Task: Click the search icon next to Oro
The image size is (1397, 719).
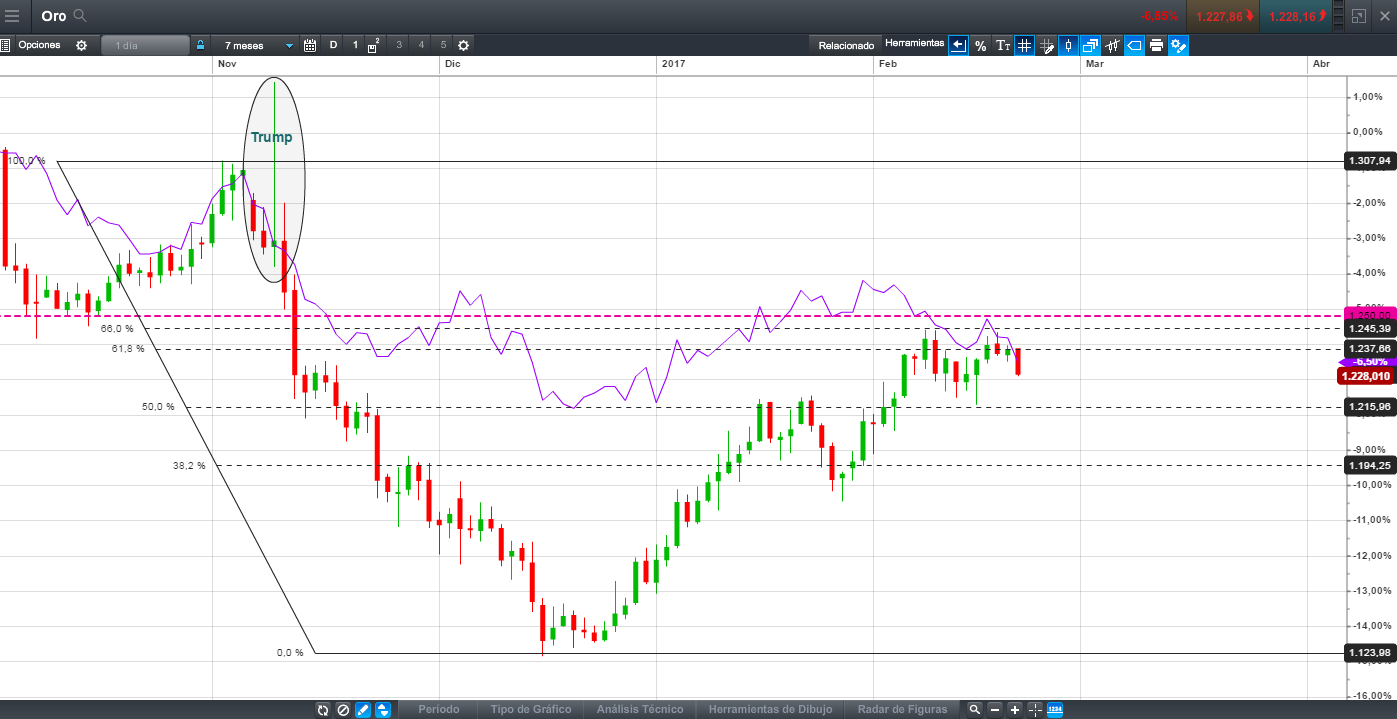Action: [x=80, y=16]
